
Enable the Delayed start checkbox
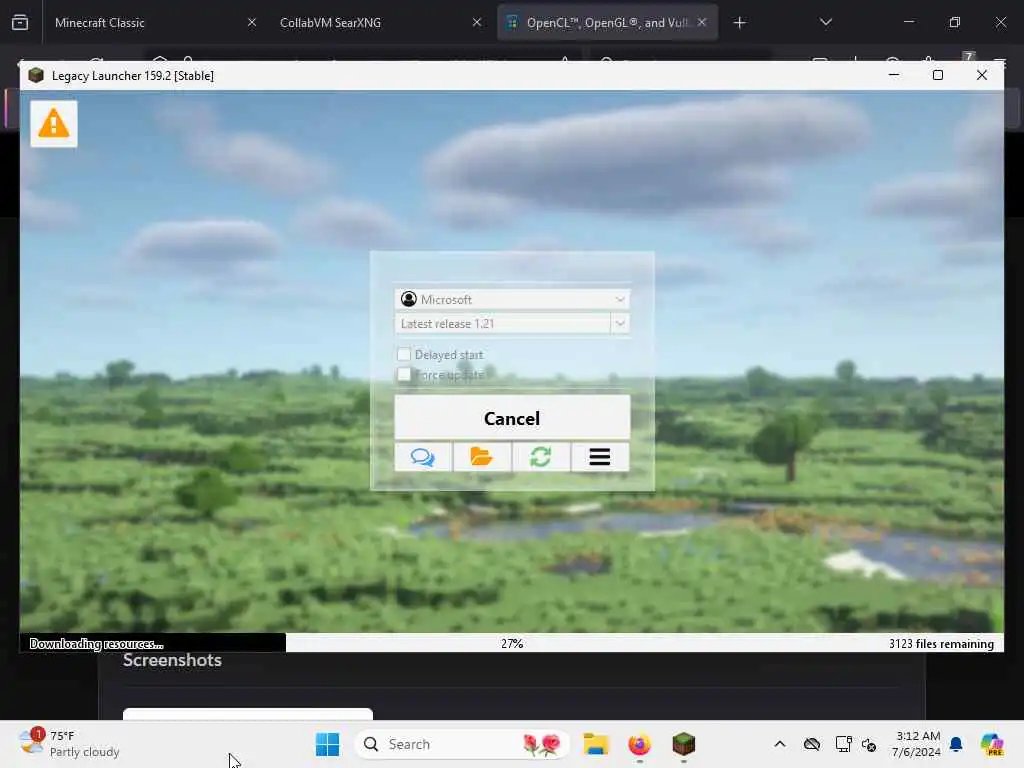tap(404, 354)
